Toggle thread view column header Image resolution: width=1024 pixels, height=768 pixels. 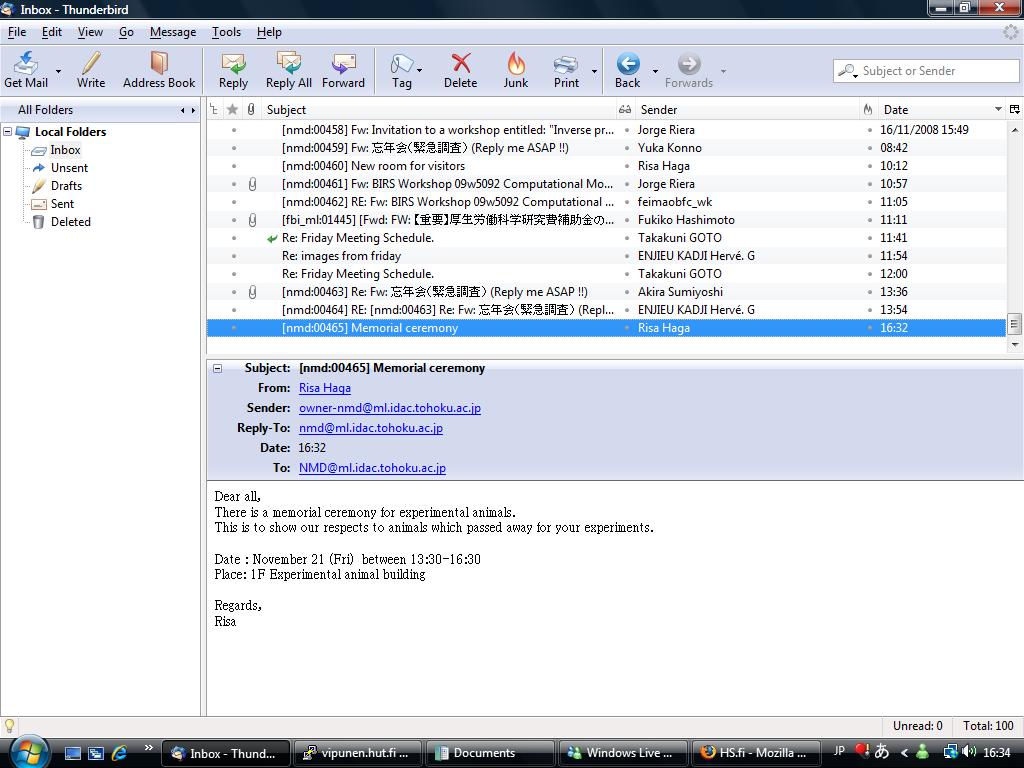point(215,110)
